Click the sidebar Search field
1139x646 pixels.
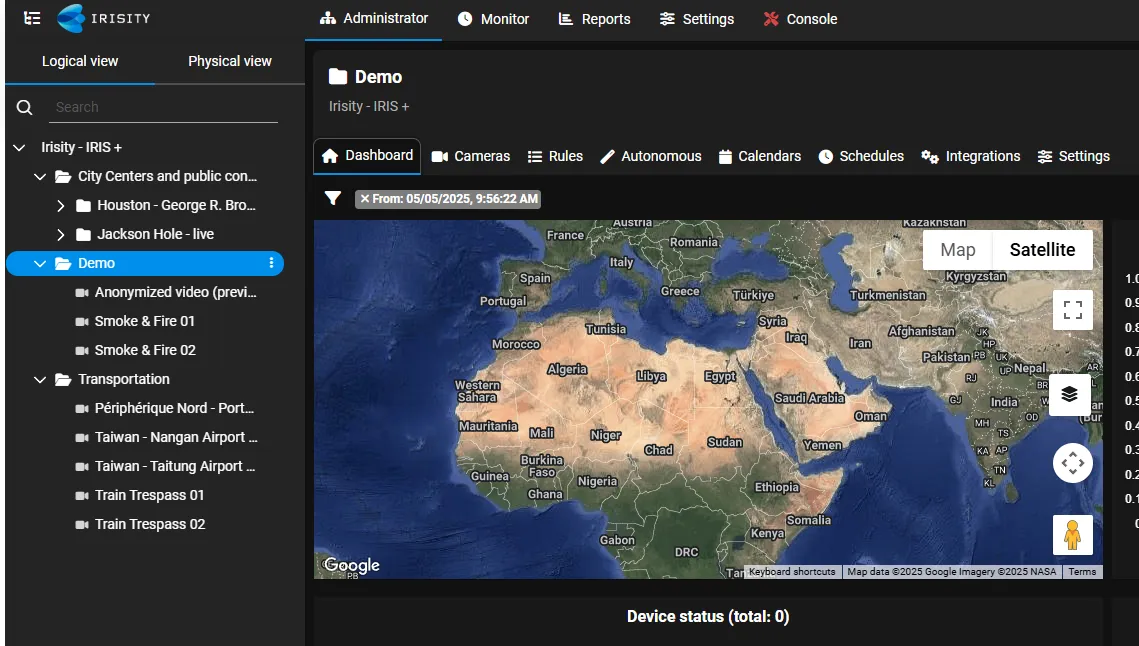[163, 108]
